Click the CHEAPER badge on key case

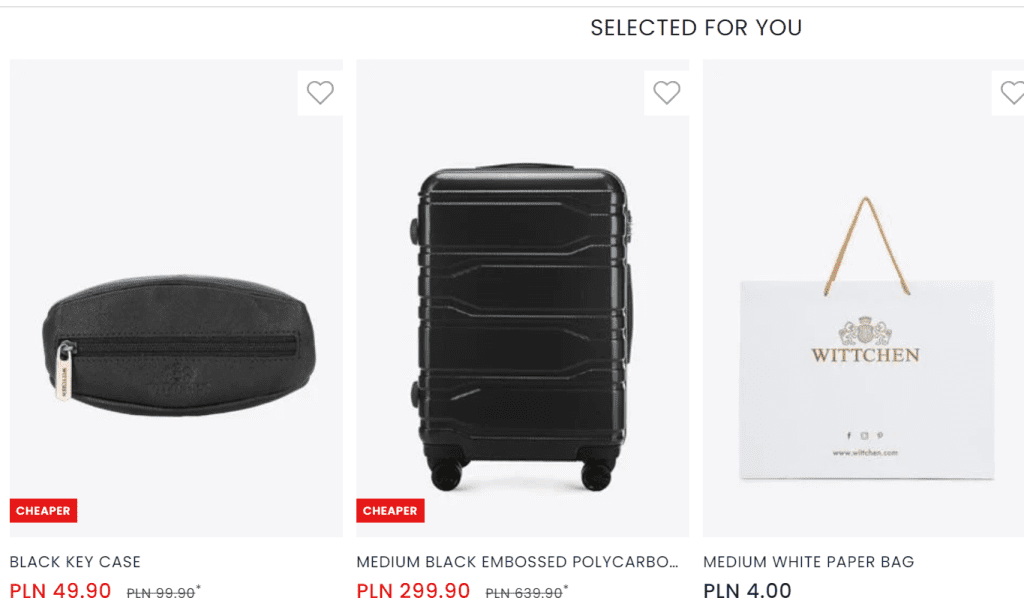tap(43, 511)
